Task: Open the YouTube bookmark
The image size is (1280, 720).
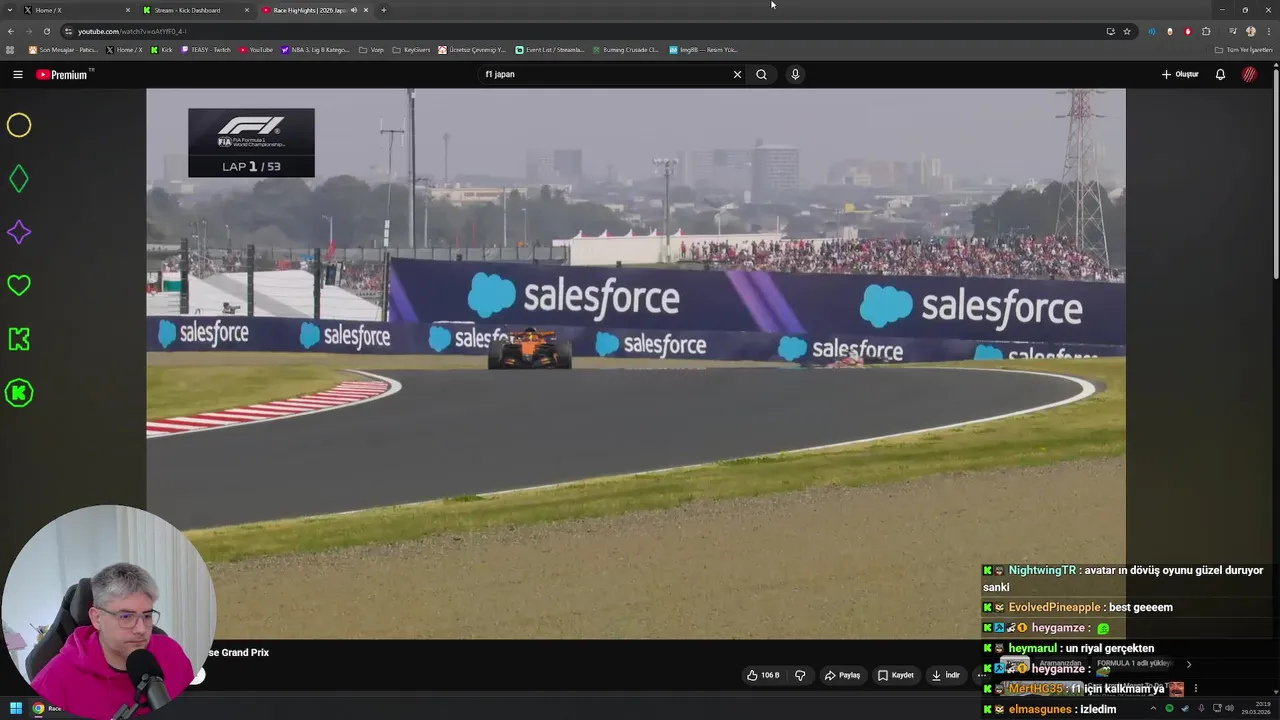Action: [256, 49]
